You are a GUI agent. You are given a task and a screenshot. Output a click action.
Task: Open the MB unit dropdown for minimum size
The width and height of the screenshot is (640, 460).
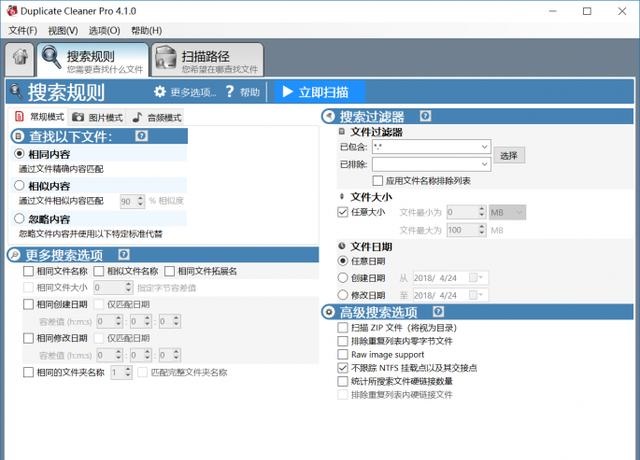tap(507, 212)
